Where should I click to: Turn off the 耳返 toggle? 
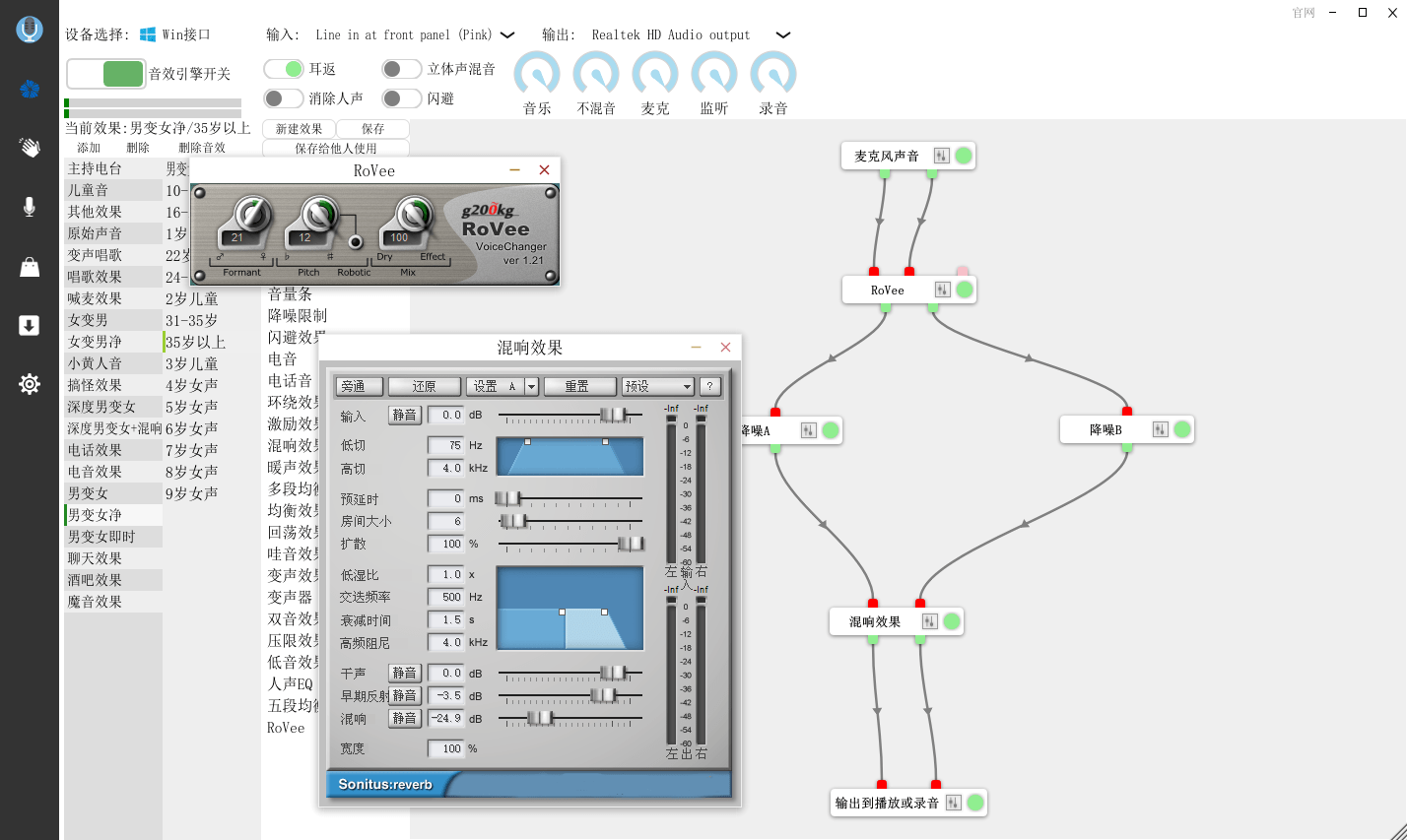coord(284,69)
